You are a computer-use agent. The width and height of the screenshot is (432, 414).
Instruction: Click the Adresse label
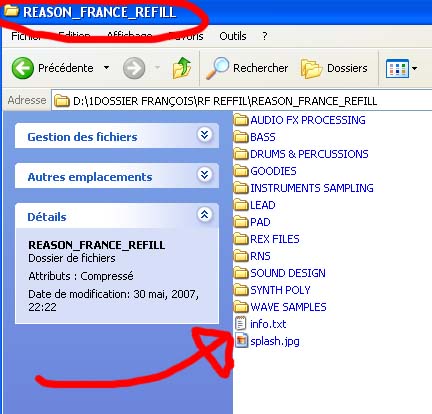[27, 100]
